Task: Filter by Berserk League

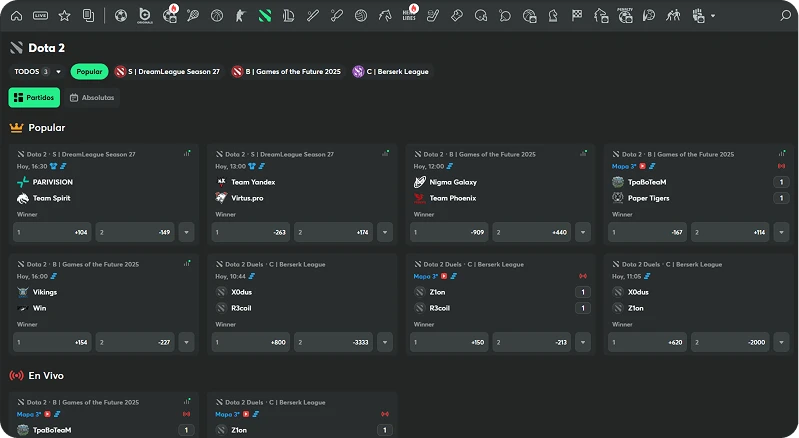Action: tap(391, 72)
